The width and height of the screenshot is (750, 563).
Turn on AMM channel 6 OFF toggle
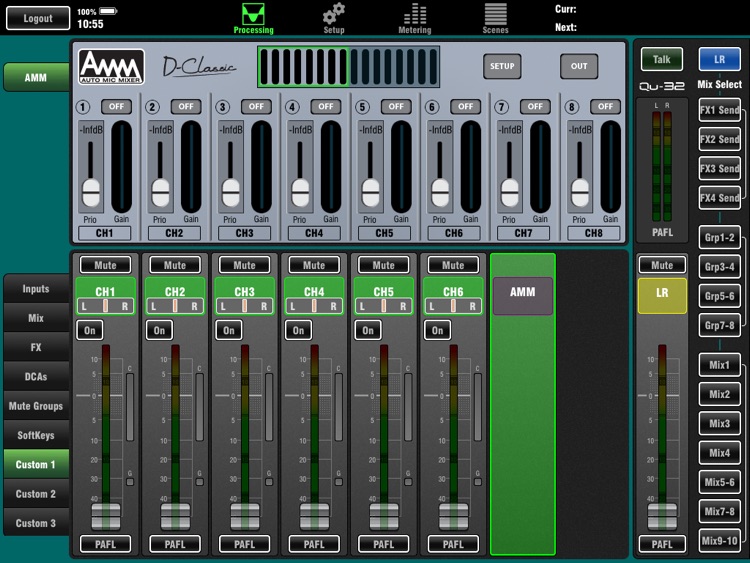click(x=465, y=106)
